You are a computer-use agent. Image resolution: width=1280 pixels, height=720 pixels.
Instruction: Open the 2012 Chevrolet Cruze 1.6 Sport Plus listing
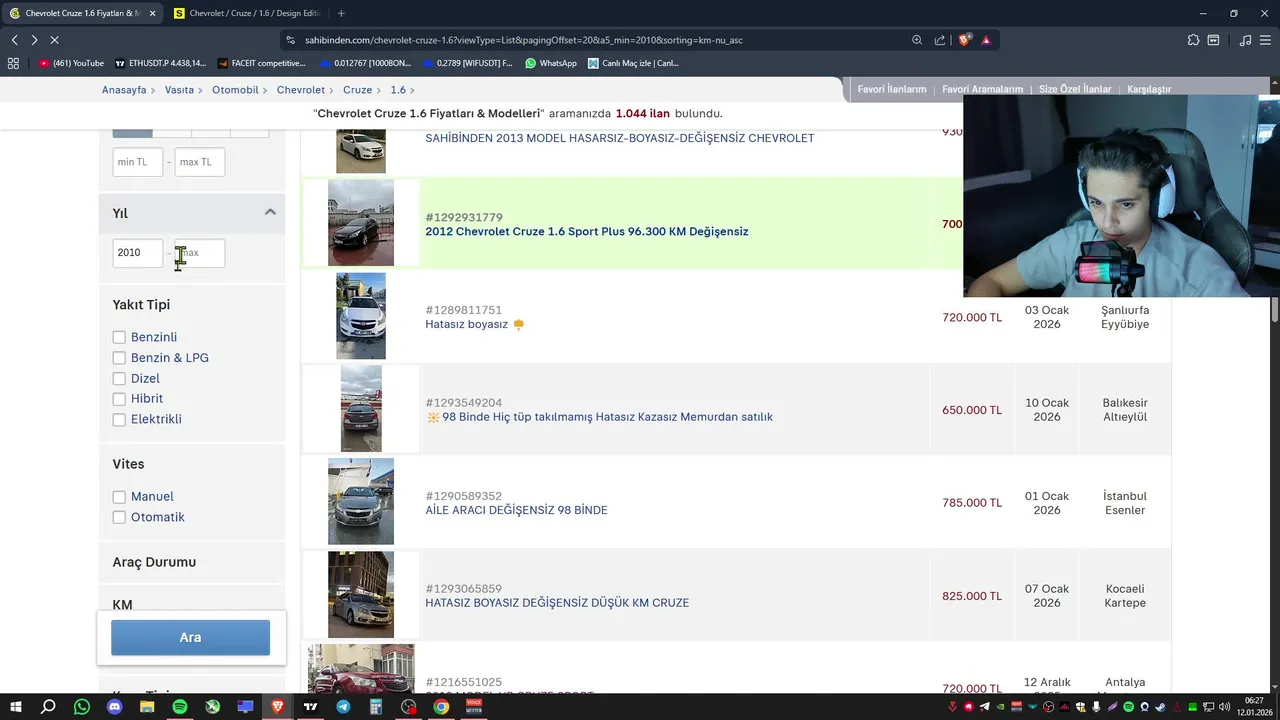(x=587, y=232)
